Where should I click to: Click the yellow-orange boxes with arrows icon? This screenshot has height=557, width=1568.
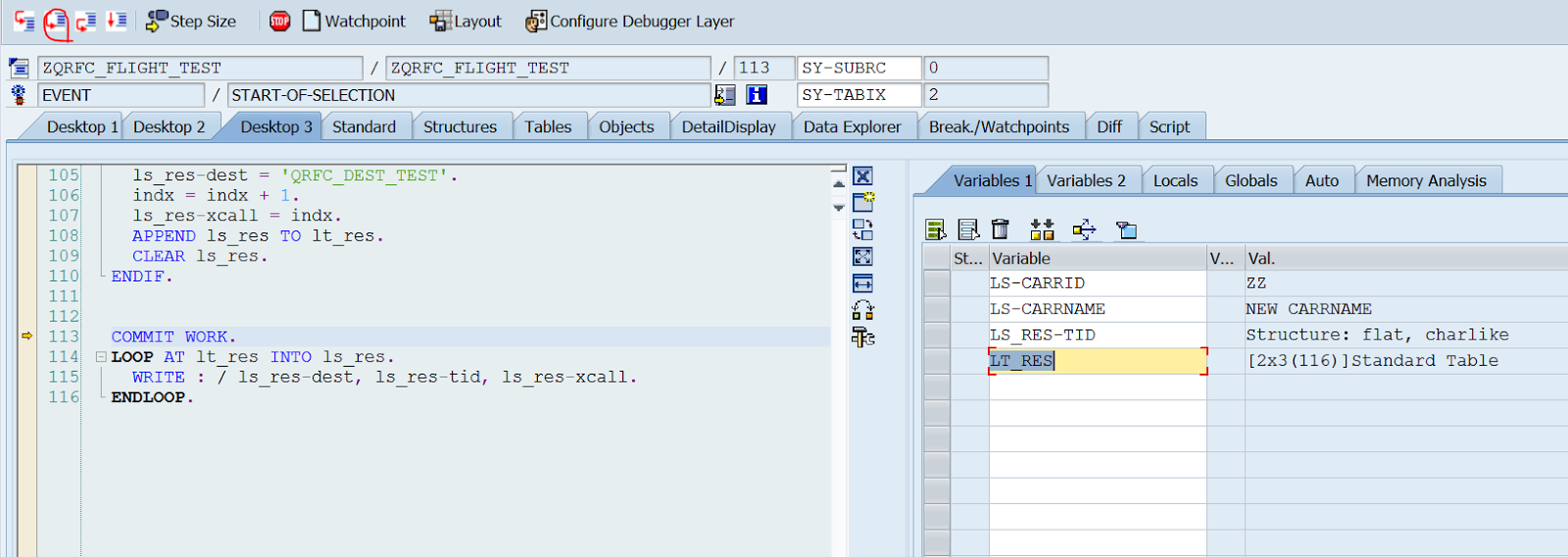pyautogui.click(x=1042, y=229)
